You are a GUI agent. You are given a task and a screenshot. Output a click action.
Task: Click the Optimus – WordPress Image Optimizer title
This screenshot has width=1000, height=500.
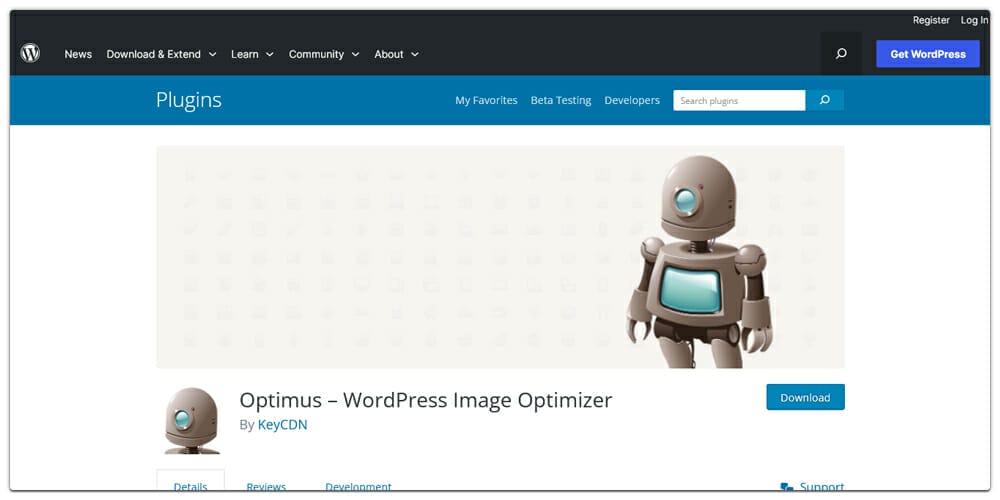425,400
